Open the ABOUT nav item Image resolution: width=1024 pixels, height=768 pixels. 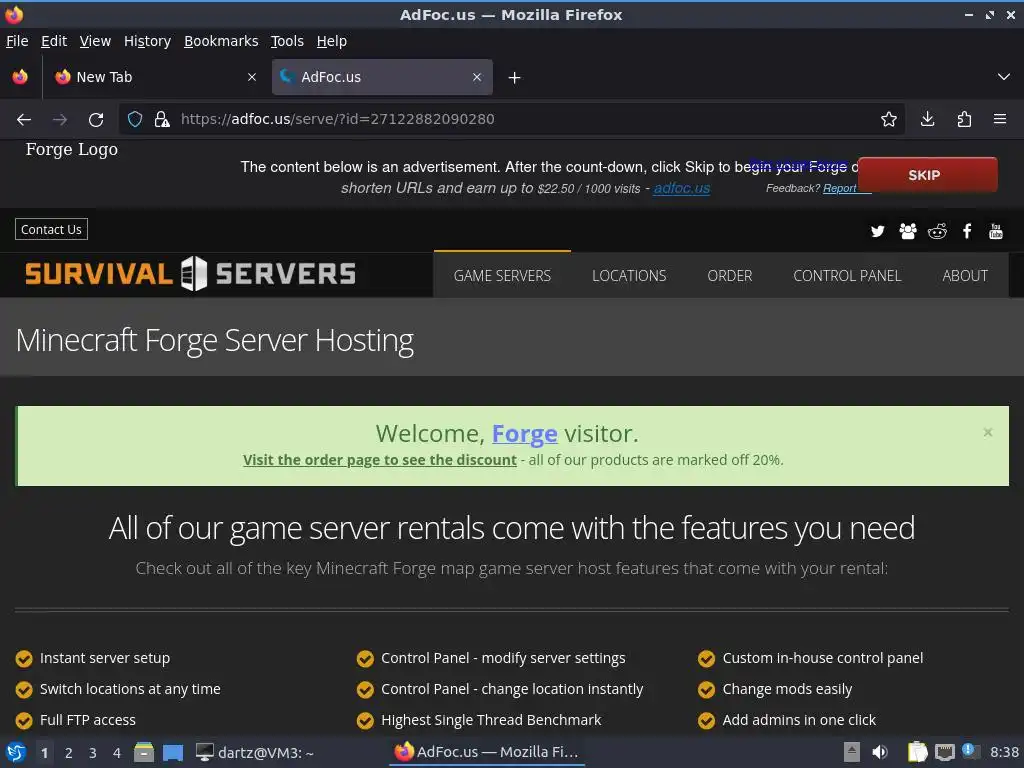pyautogui.click(x=965, y=276)
